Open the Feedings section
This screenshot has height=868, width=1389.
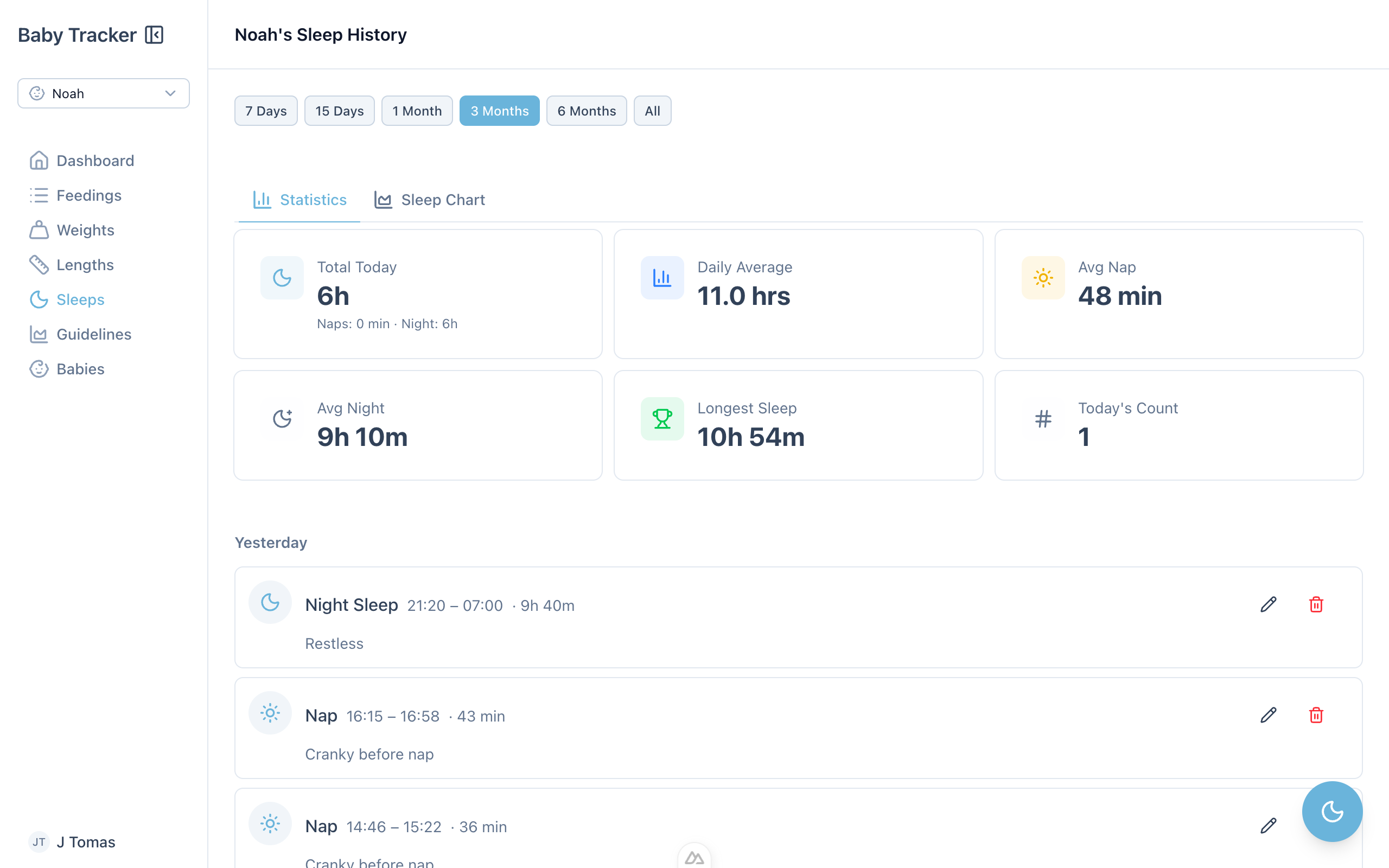[x=89, y=195]
